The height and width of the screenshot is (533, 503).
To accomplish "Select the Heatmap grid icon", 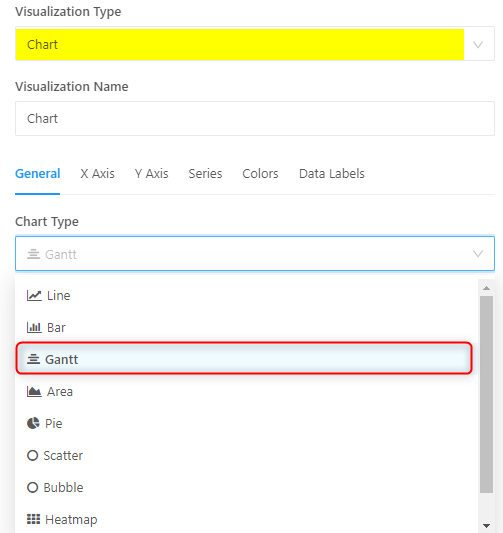I will 33,519.
